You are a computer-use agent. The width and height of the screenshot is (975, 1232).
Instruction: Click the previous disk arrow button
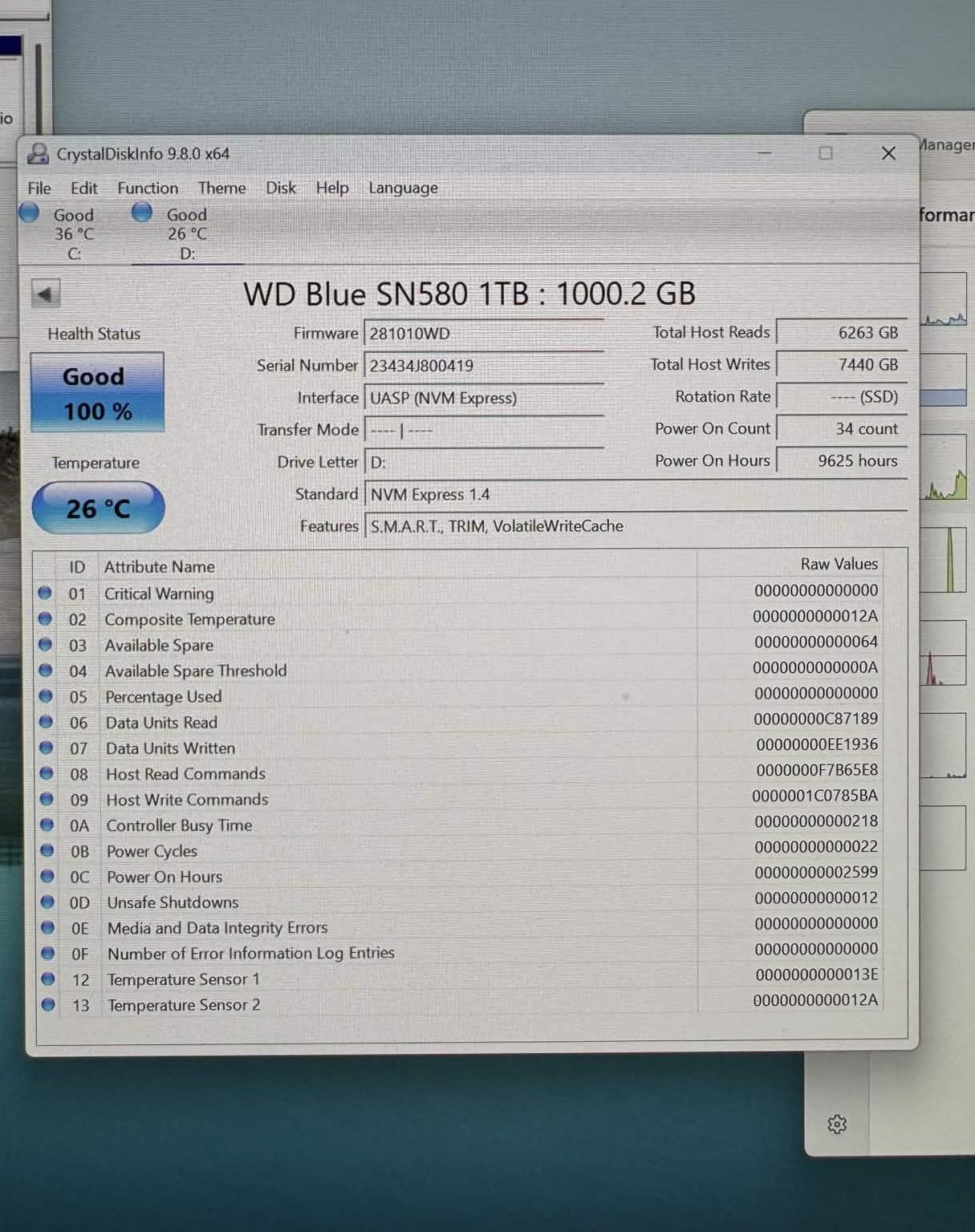coord(46,294)
